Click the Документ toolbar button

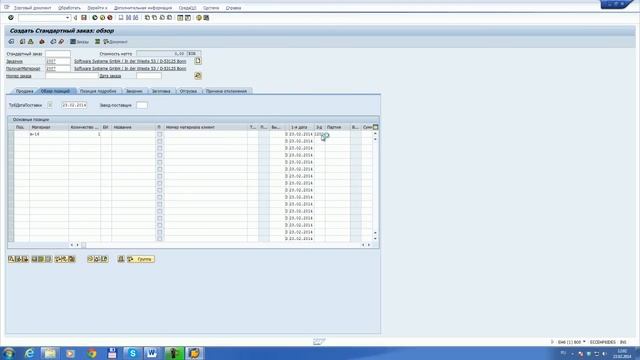coord(116,42)
